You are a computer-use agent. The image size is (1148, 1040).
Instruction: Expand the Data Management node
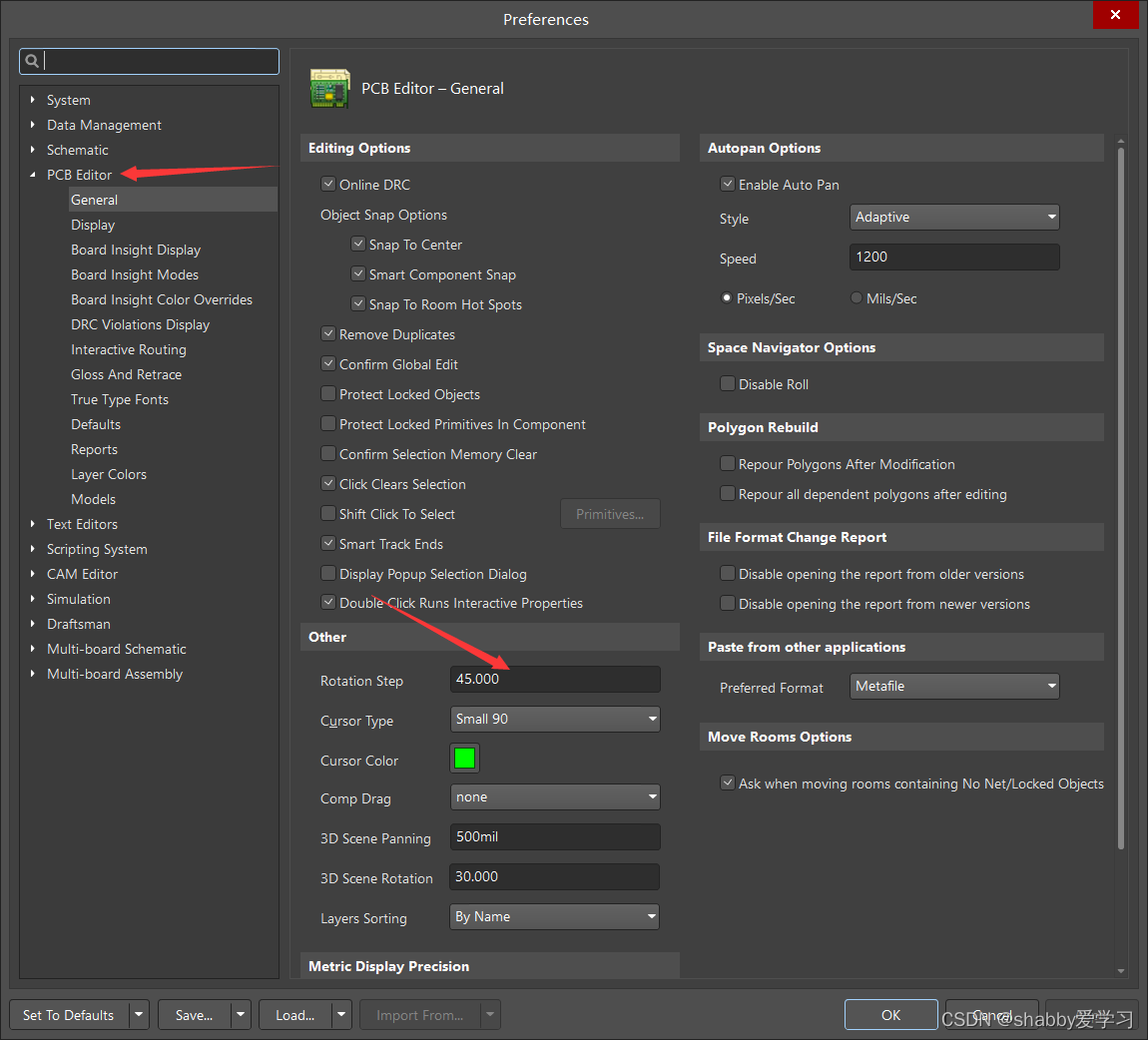click(x=32, y=125)
